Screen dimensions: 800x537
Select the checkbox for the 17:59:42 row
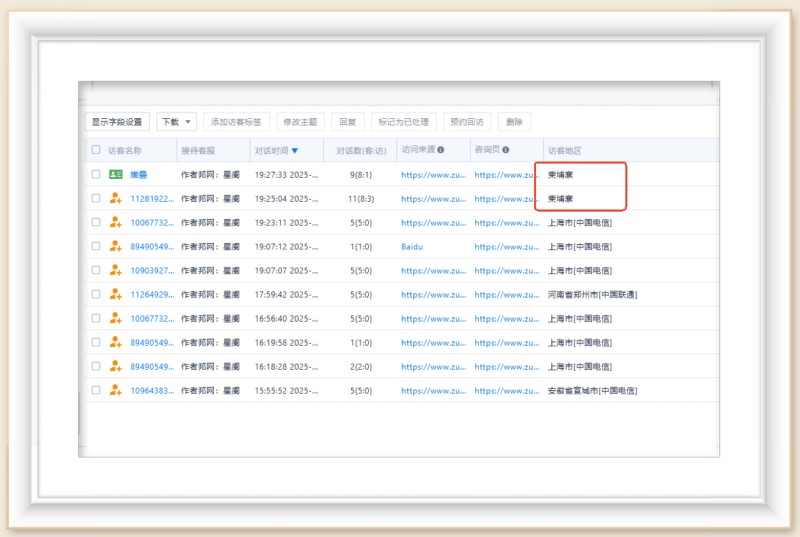tap(96, 295)
